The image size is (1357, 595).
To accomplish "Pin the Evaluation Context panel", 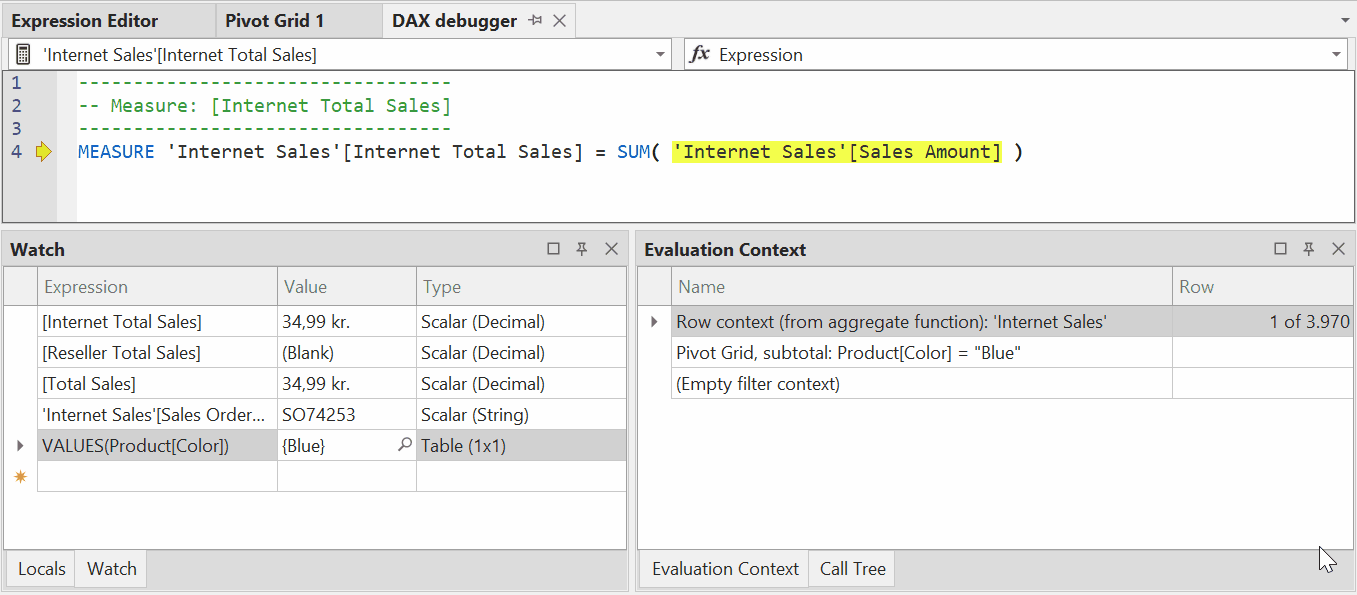I will [x=1309, y=249].
